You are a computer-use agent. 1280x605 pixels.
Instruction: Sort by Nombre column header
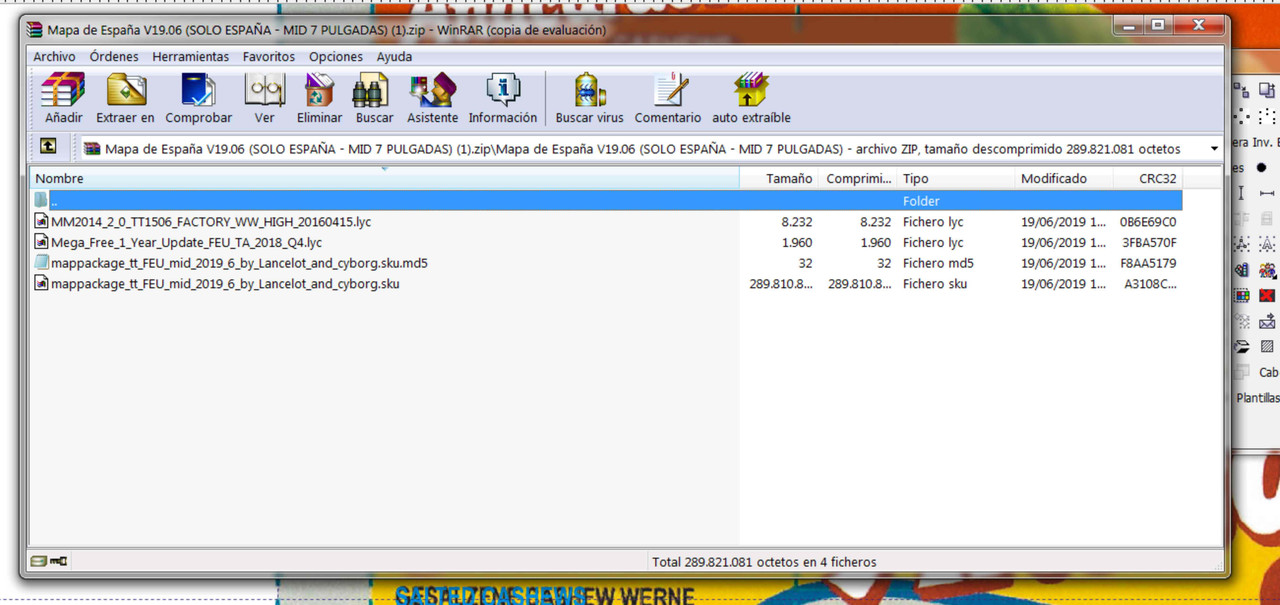tap(384, 178)
